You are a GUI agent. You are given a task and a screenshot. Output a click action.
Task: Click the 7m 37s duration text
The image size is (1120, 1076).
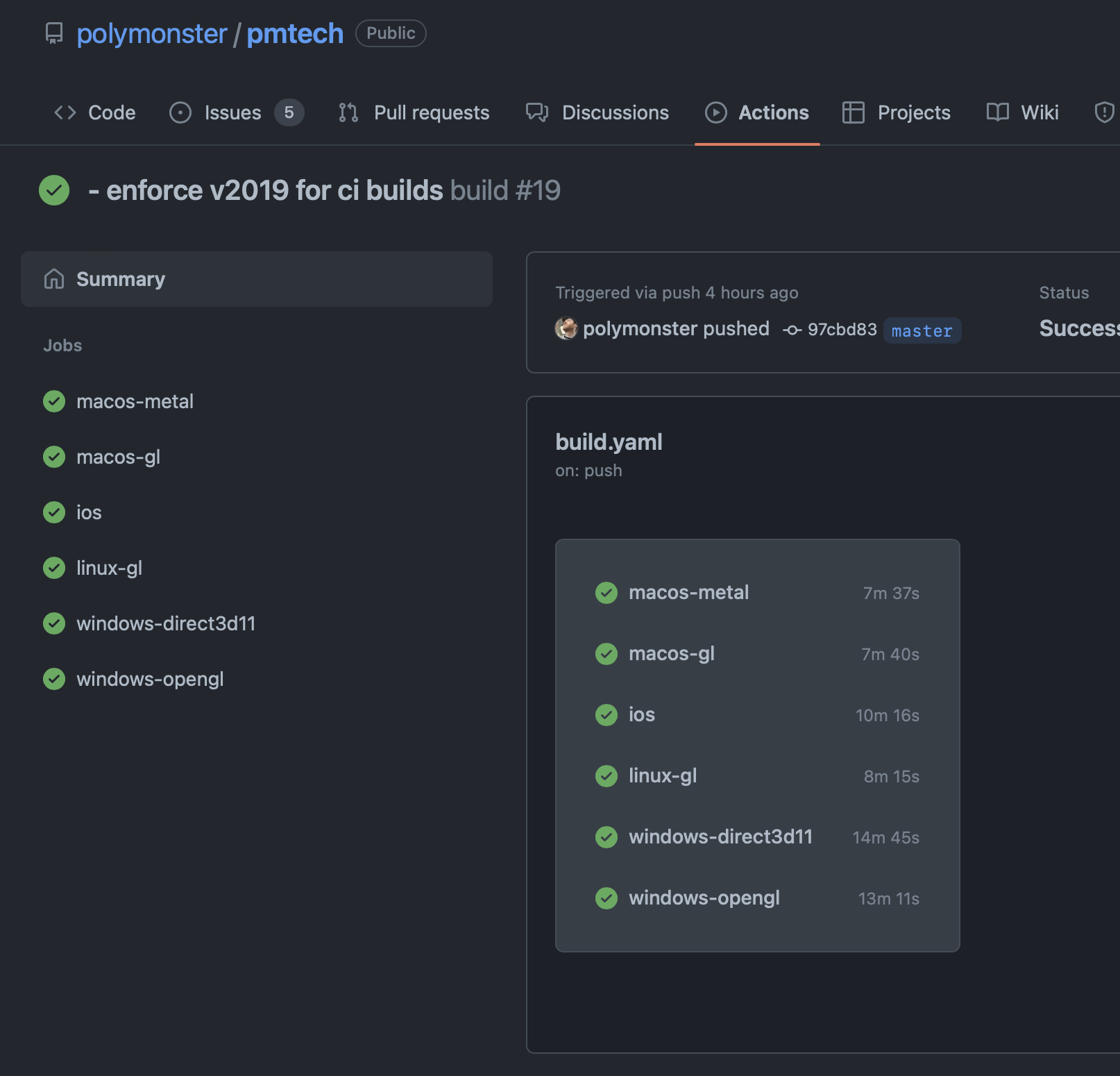tap(891, 594)
